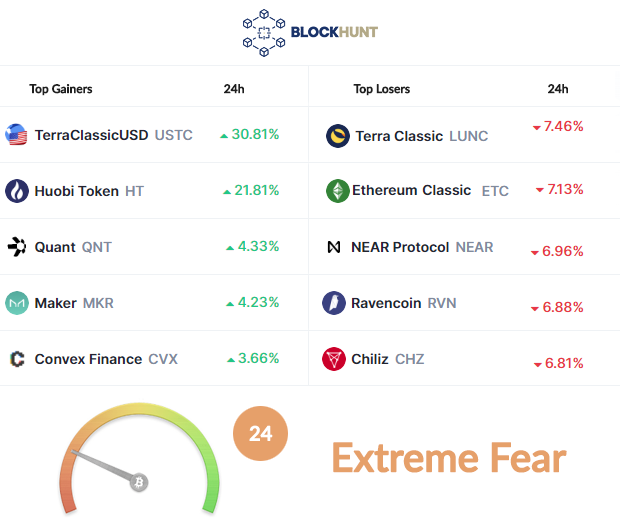This screenshot has height=520, width=620.
Task: Open the Huobi Token name link
Action: (x=76, y=191)
